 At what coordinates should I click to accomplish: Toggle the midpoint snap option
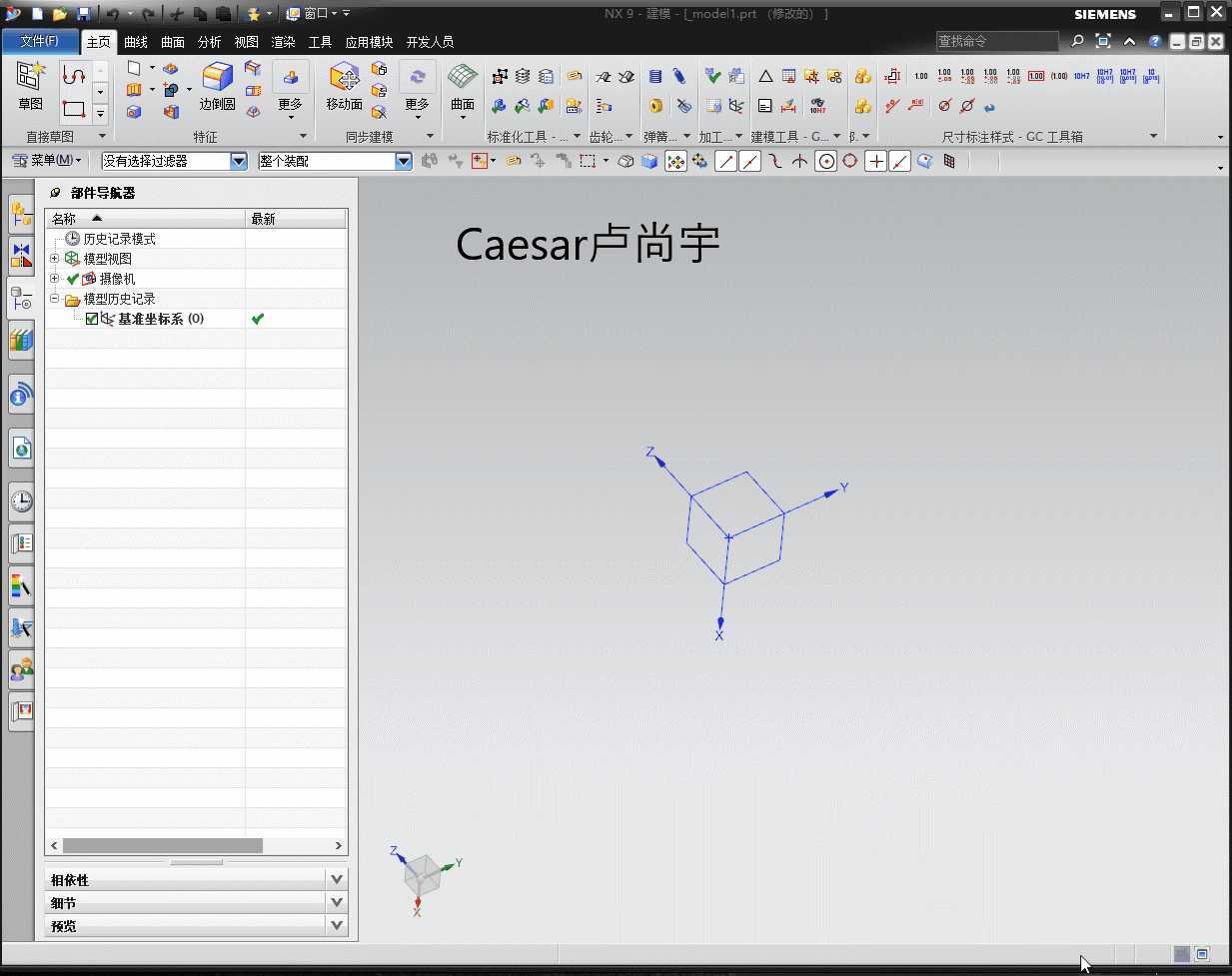(750, 161)
